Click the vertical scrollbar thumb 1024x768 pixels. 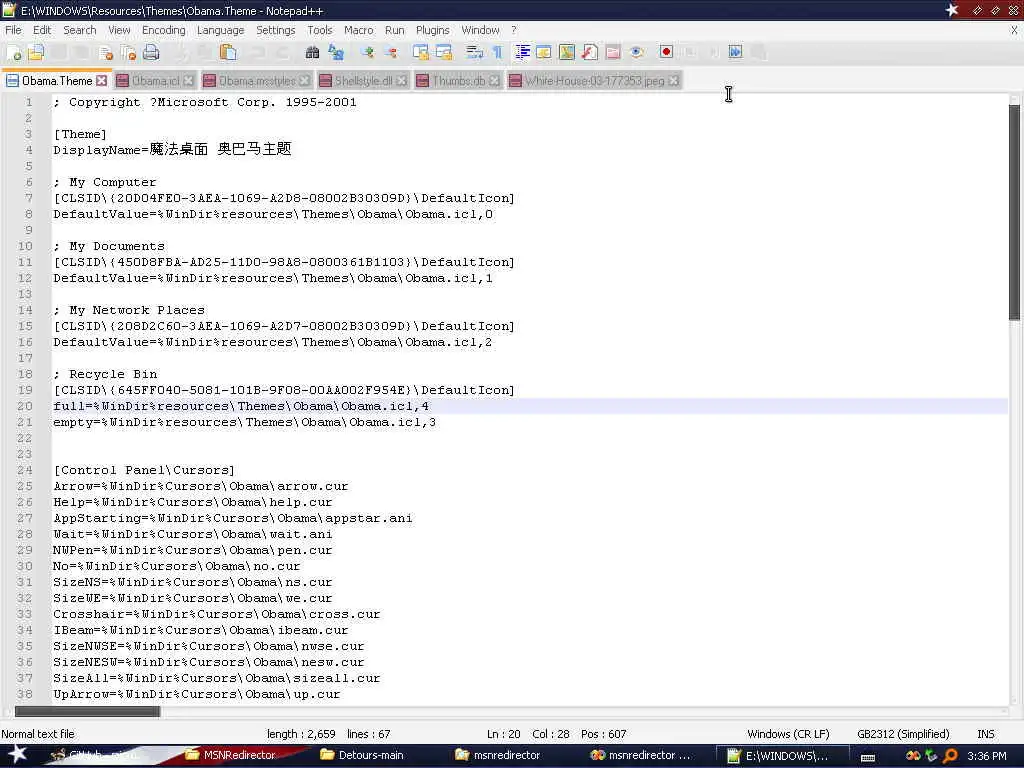pos(1014,212)
